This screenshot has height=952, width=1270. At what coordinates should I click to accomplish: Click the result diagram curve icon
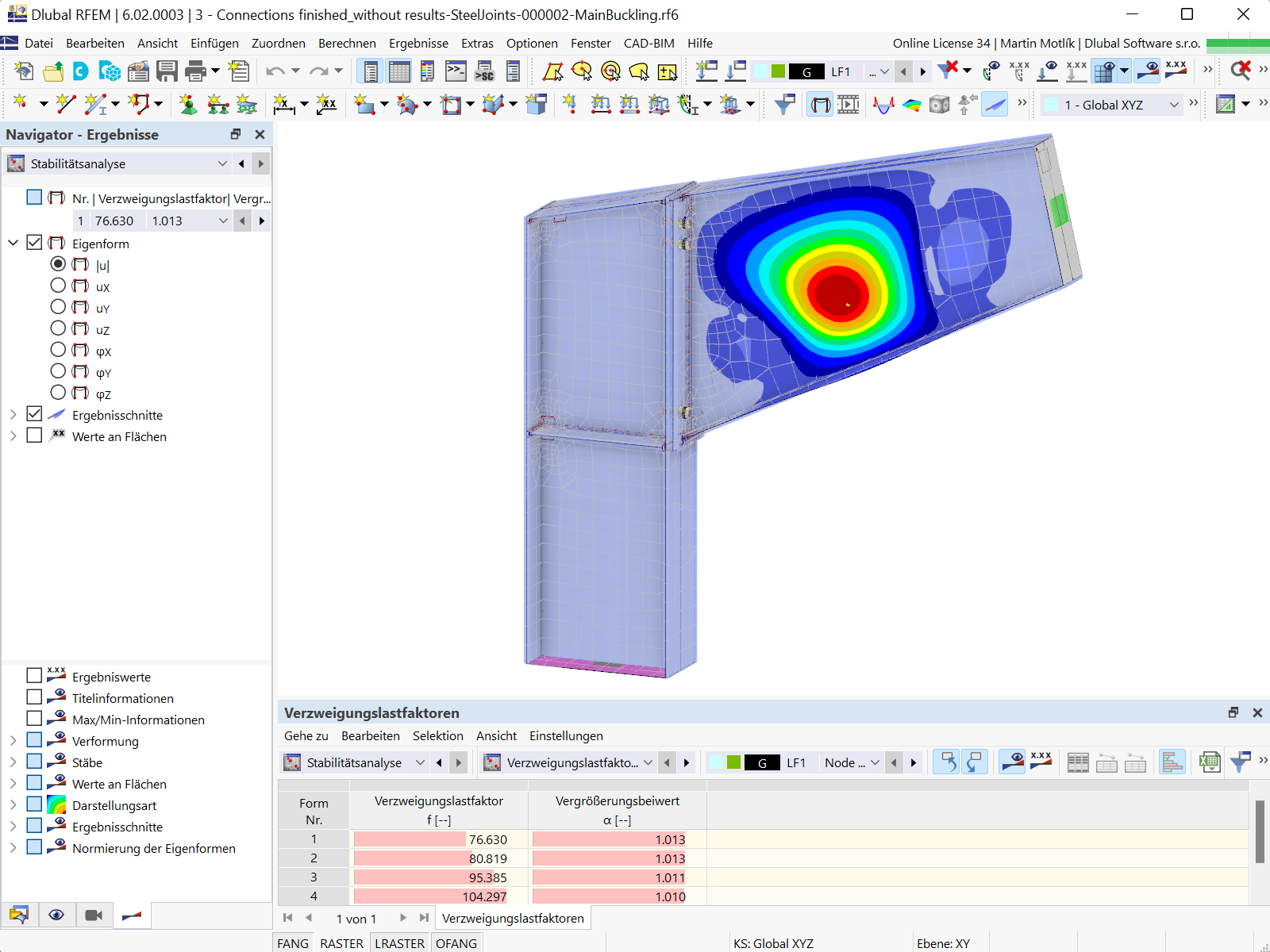click(x=883, y=104)
